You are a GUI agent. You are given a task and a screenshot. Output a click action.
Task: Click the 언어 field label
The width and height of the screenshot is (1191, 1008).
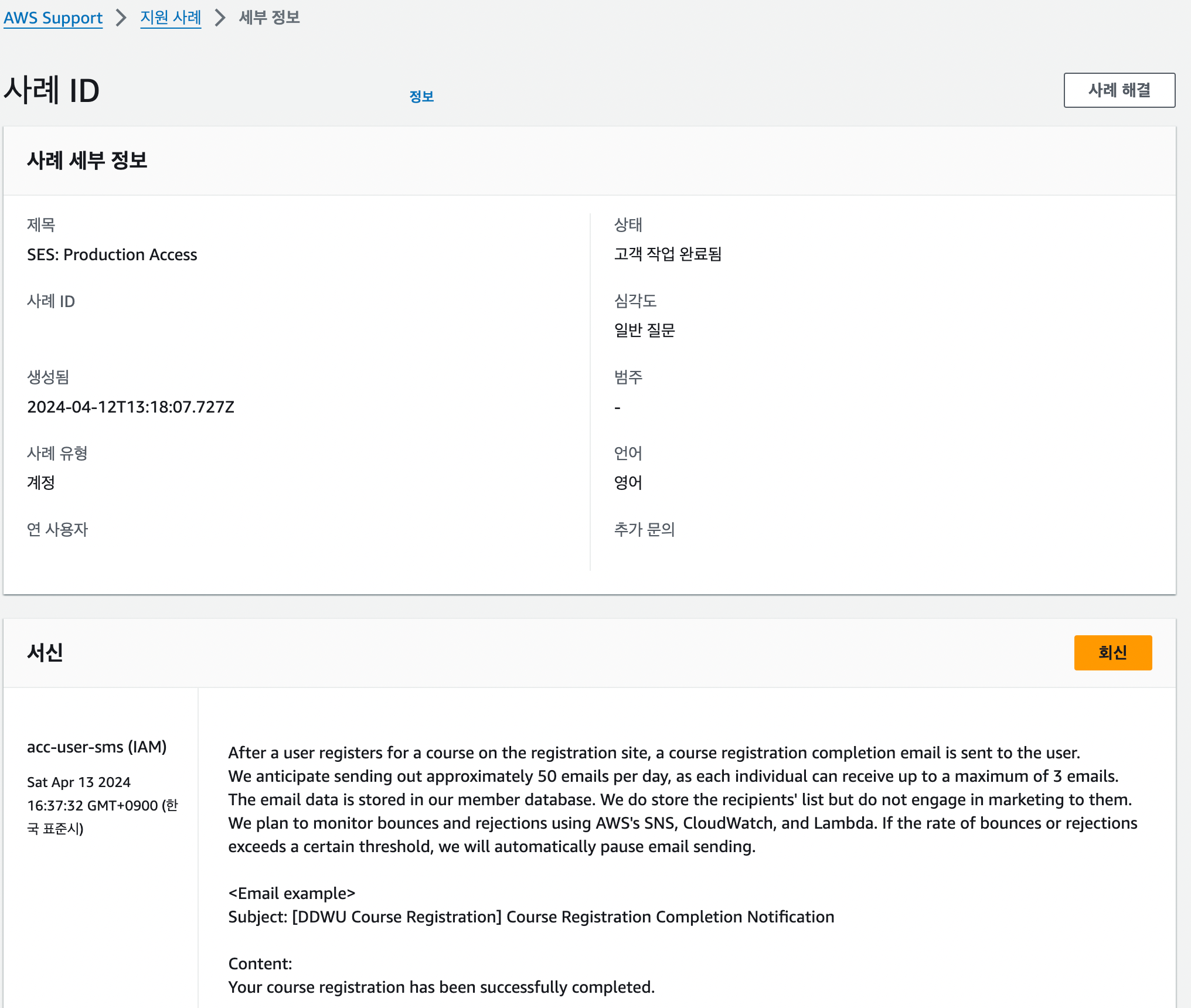[x=628, y=454]
